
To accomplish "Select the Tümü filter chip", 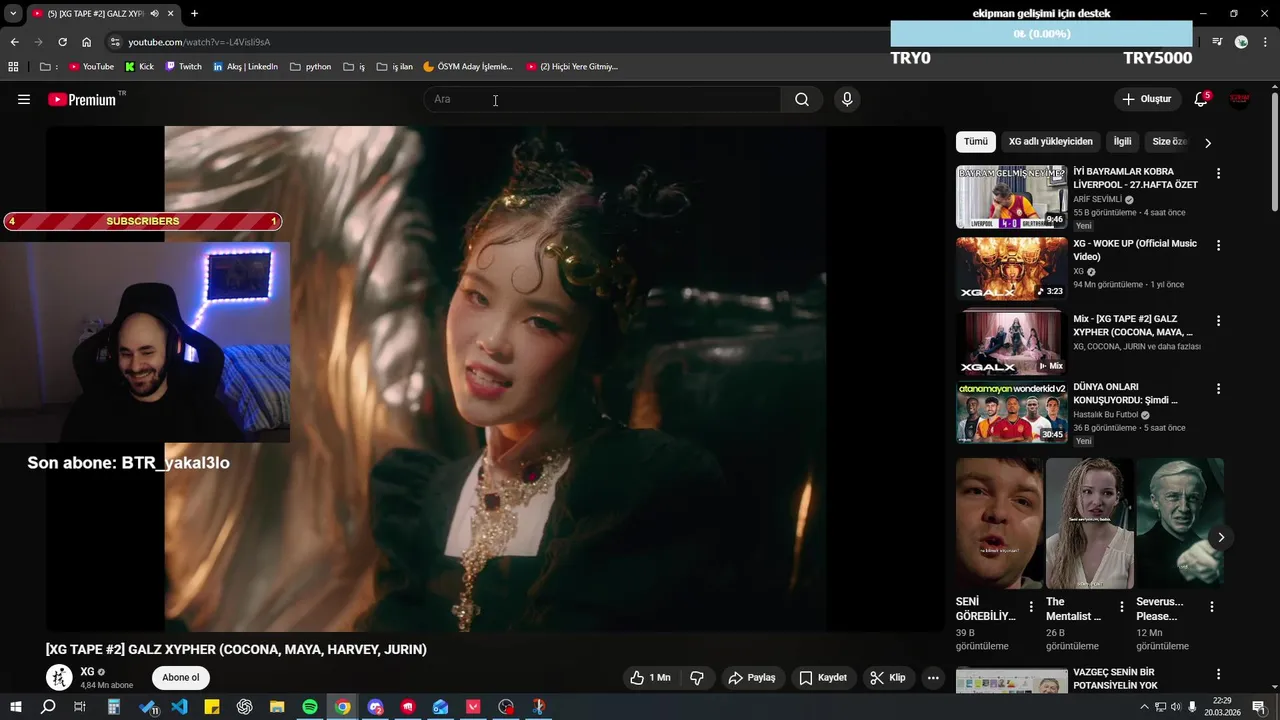I will coord(975,142).
